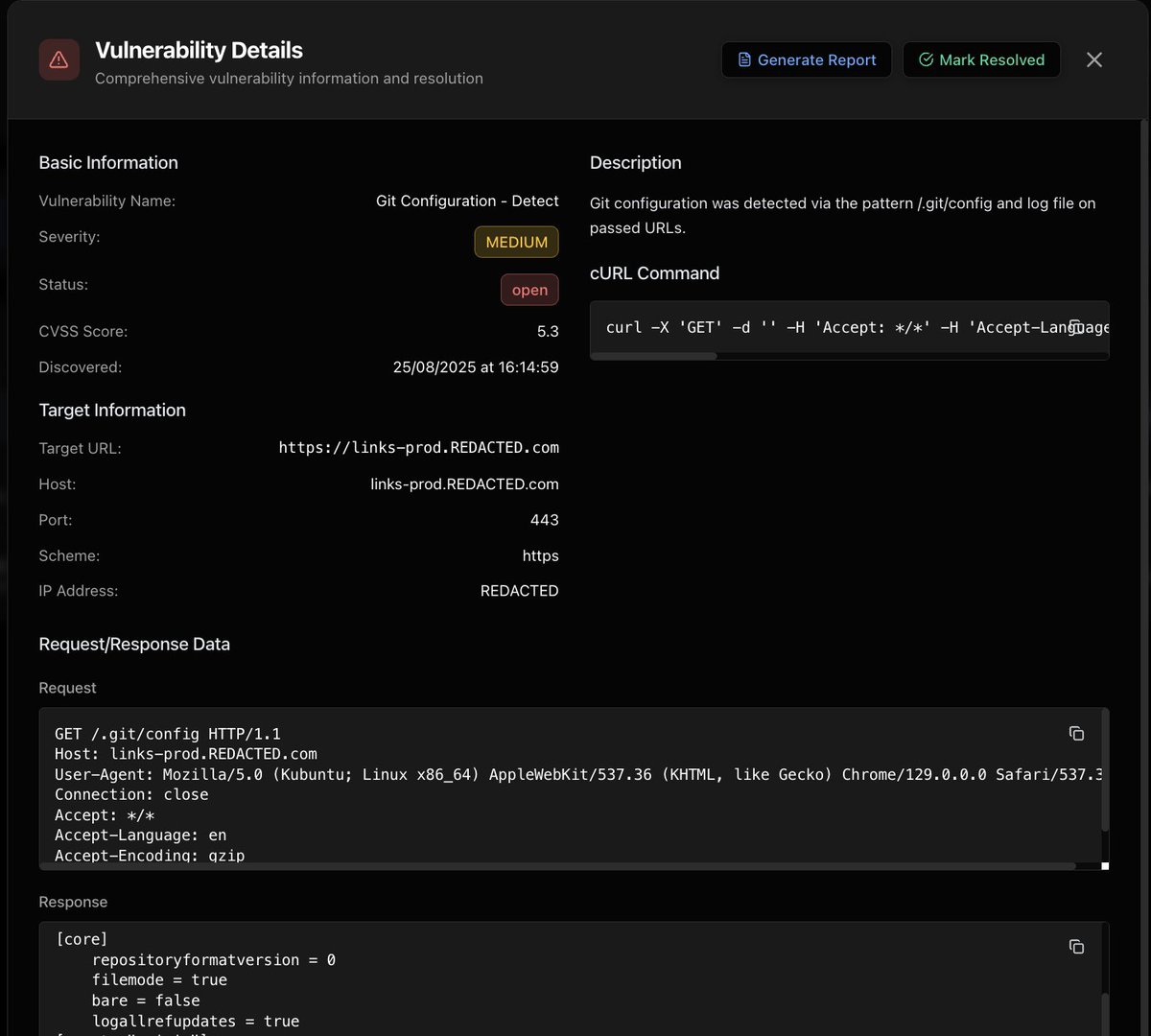
Task: Click the IP Address value REDACTED
Action: (519, 591)
